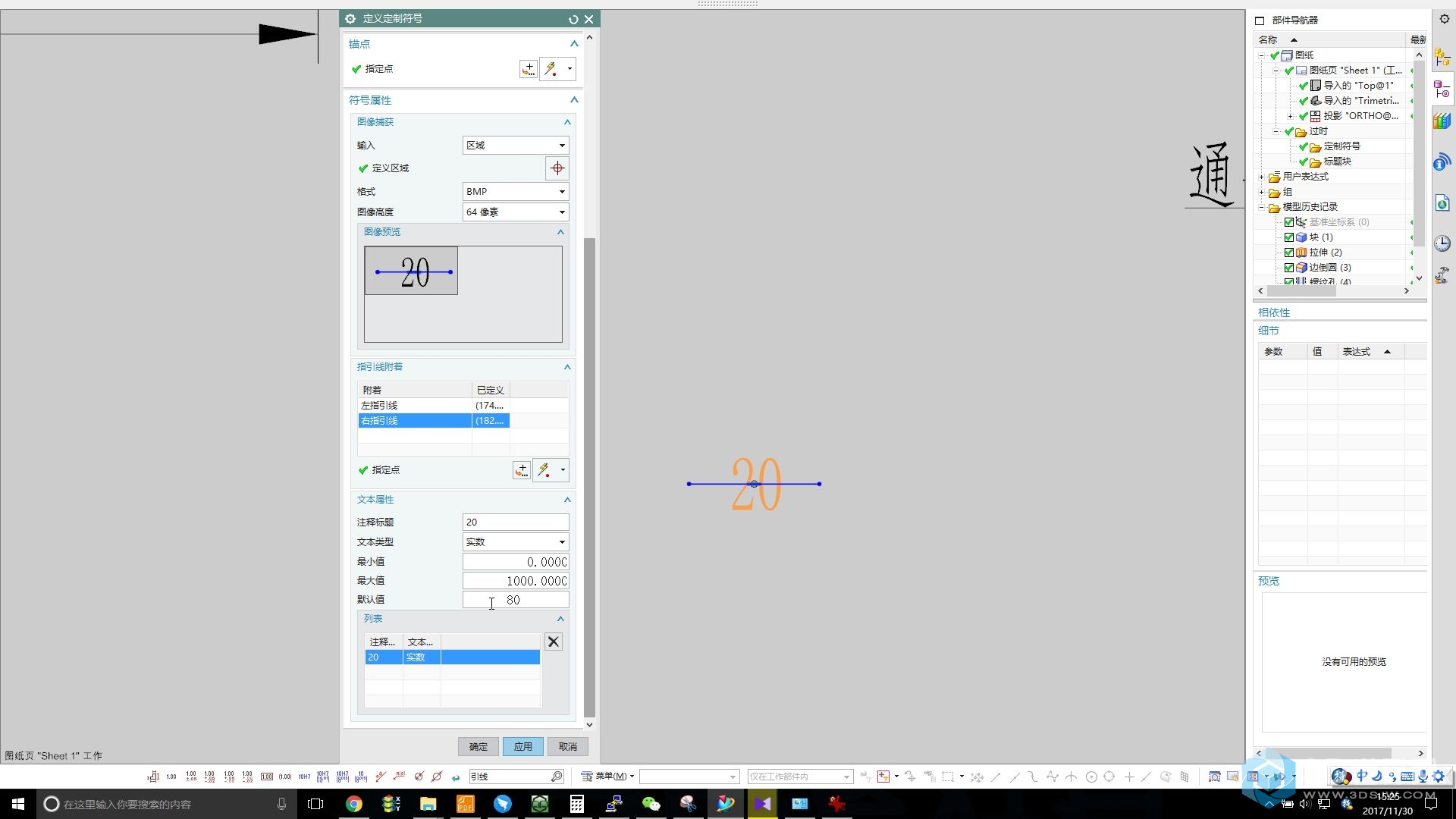This screenshot has height=819, width=1456.
Task: Open the 文本类型 实数 dropdown
Action: [x=516, y=542]
